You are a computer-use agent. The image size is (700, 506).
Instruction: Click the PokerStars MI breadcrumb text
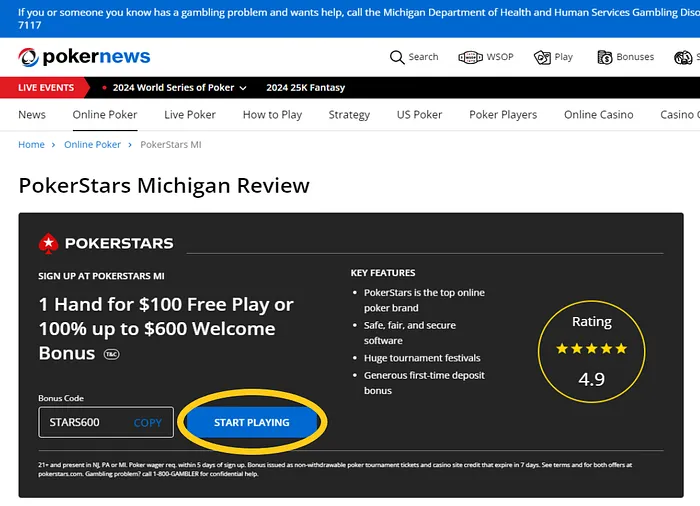171,145
